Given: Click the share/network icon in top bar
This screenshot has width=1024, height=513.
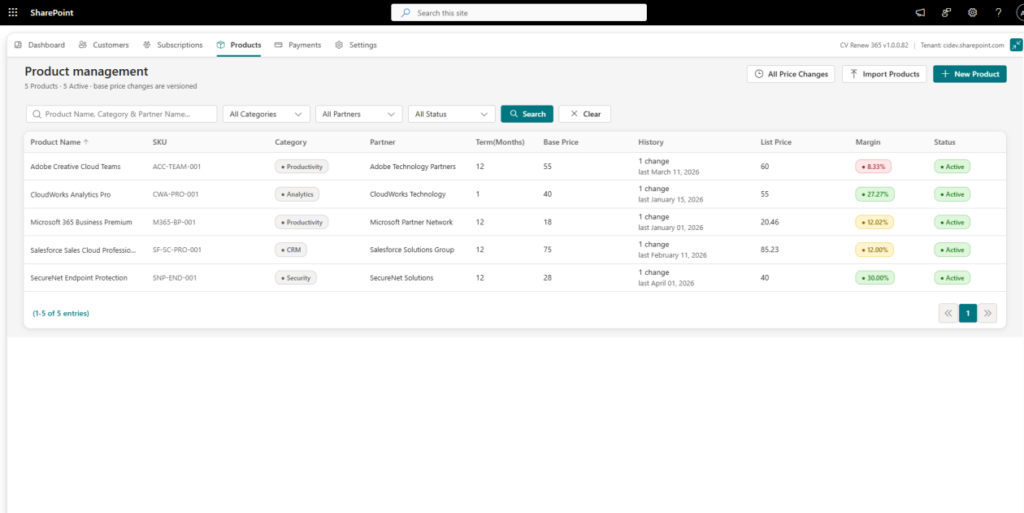Looking at the screenshot, I should [946, 12].
